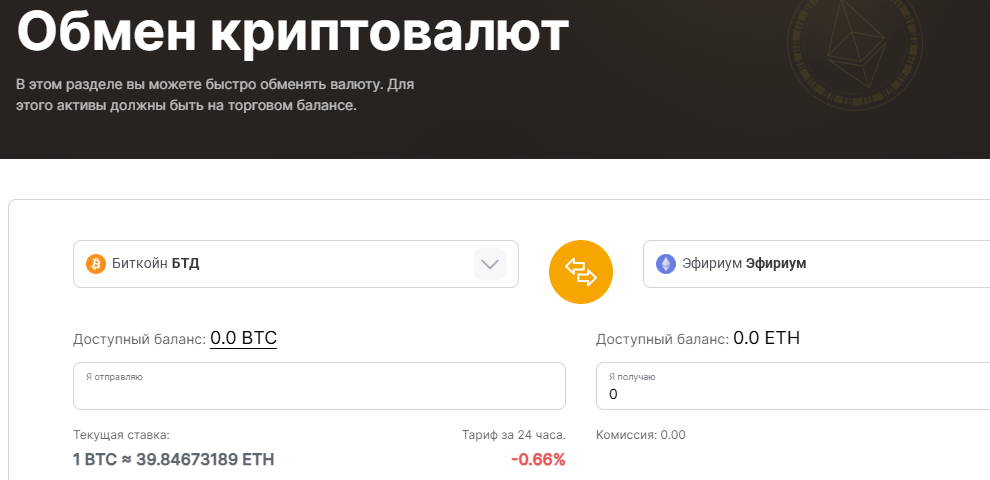This screenshot has height=480, width=990.
Task: Focus the "Я отправляю" amount field
Action: tap(319, 386)
